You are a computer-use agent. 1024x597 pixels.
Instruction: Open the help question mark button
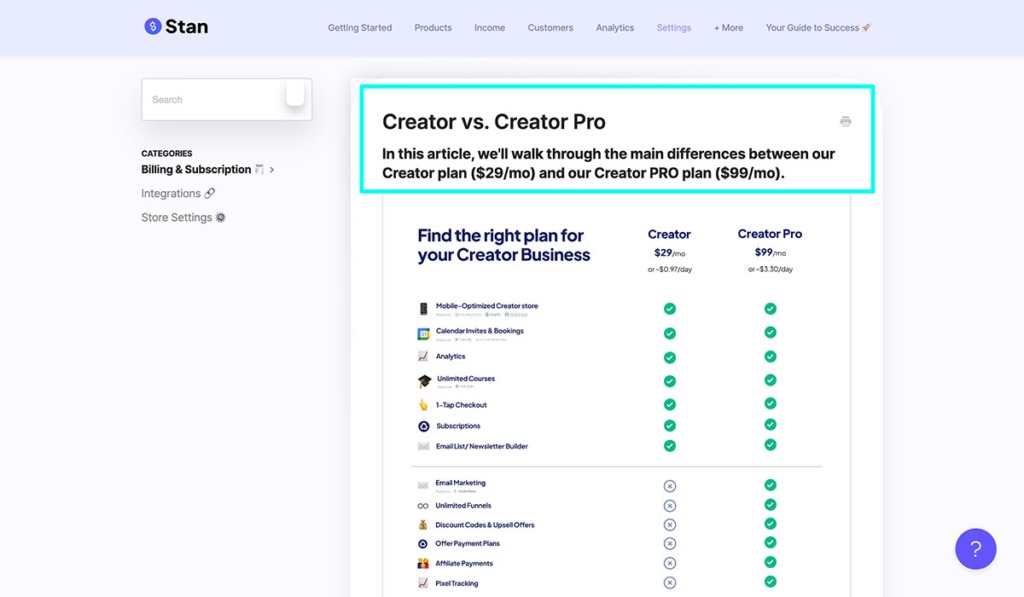[975, 549]
